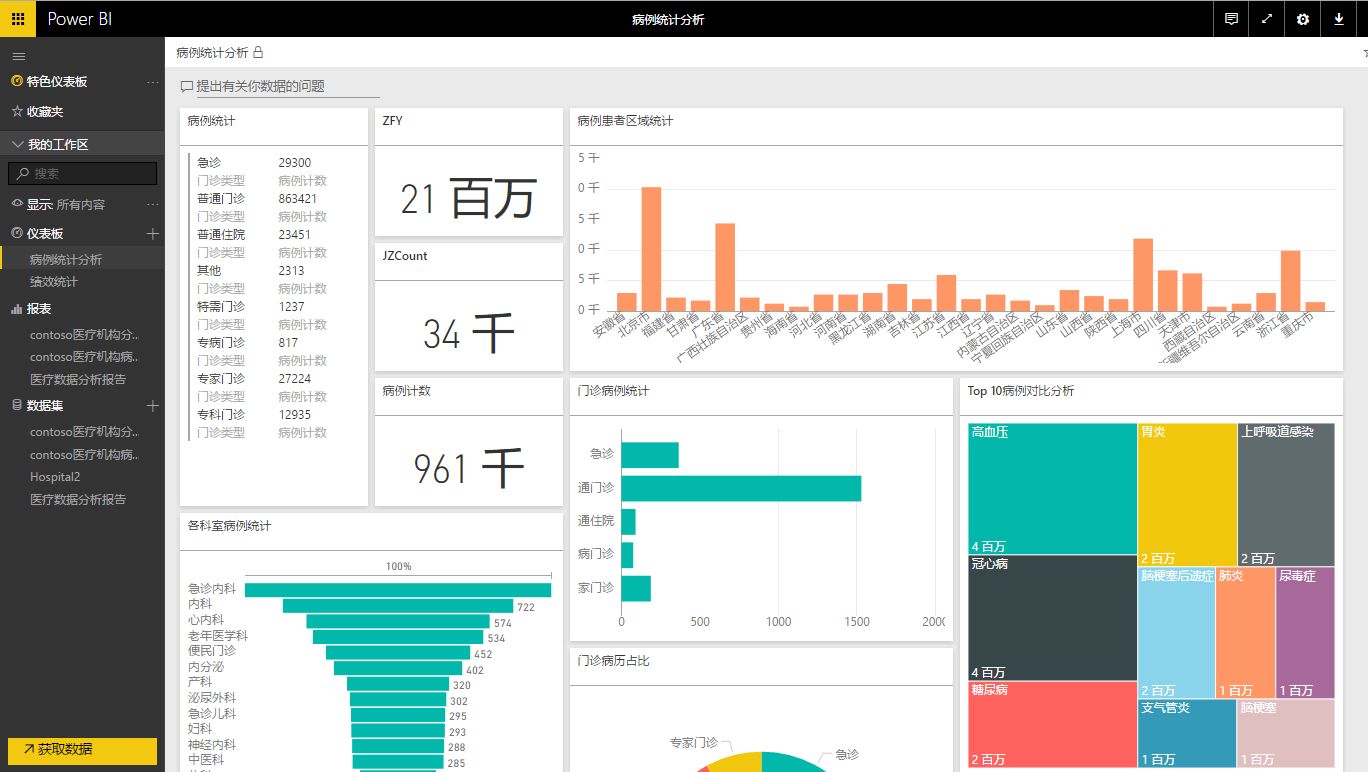This screenshot has width=1368, height=772.
Task: Open the contoso医疗机构分.. report under 报表
Action: 82,335
